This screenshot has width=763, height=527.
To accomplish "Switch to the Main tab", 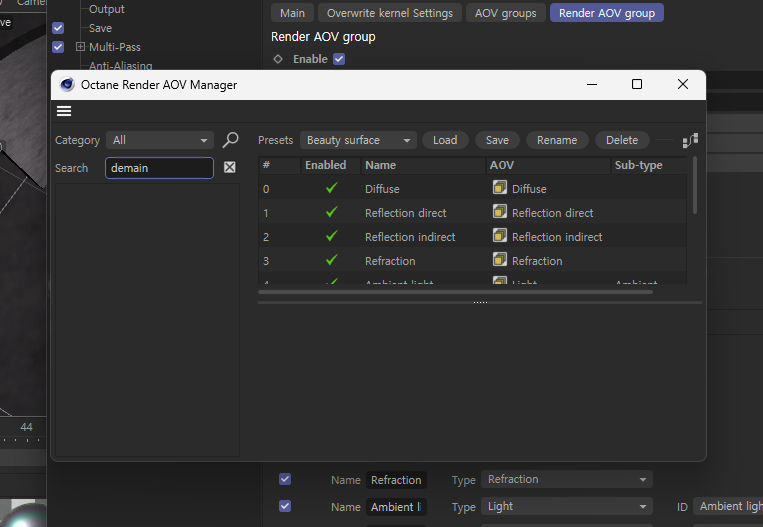I will click(292, 13).
